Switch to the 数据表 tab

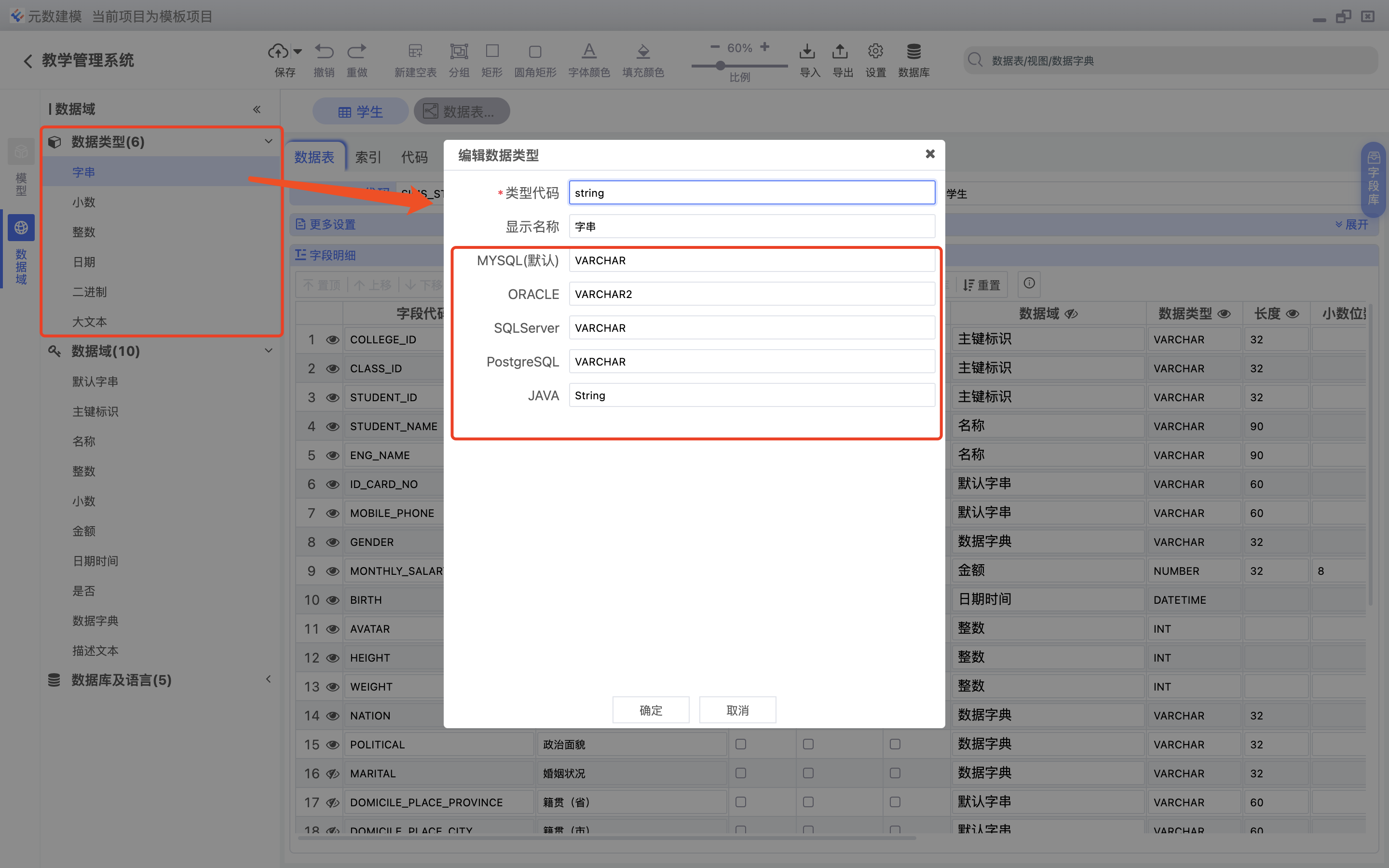click(x=314, y=157)
